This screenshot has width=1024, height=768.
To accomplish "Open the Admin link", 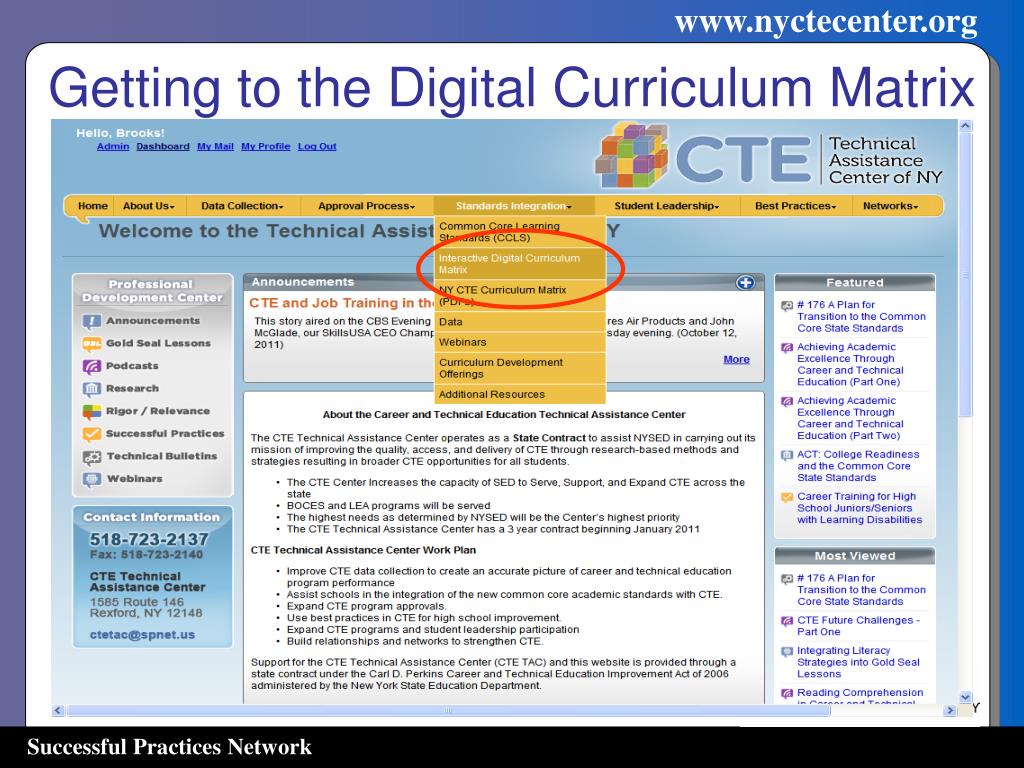I will coord(113,146).
